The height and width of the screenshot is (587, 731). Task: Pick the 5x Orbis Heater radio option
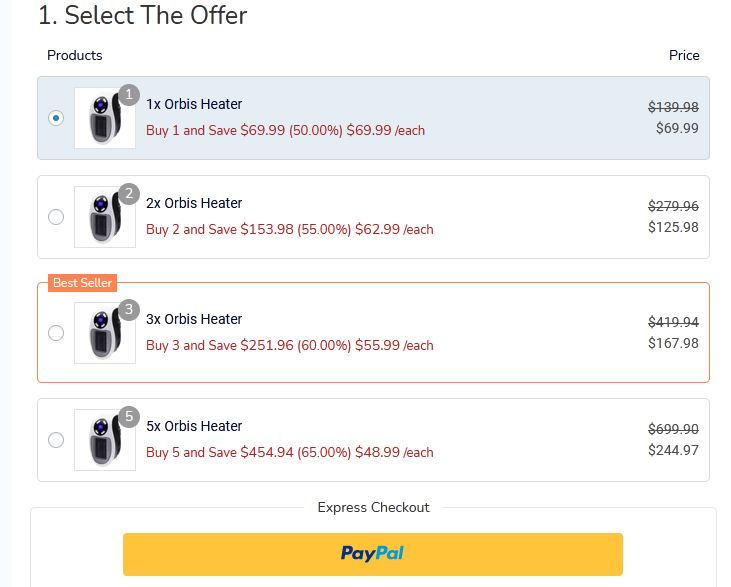[56, 440]
